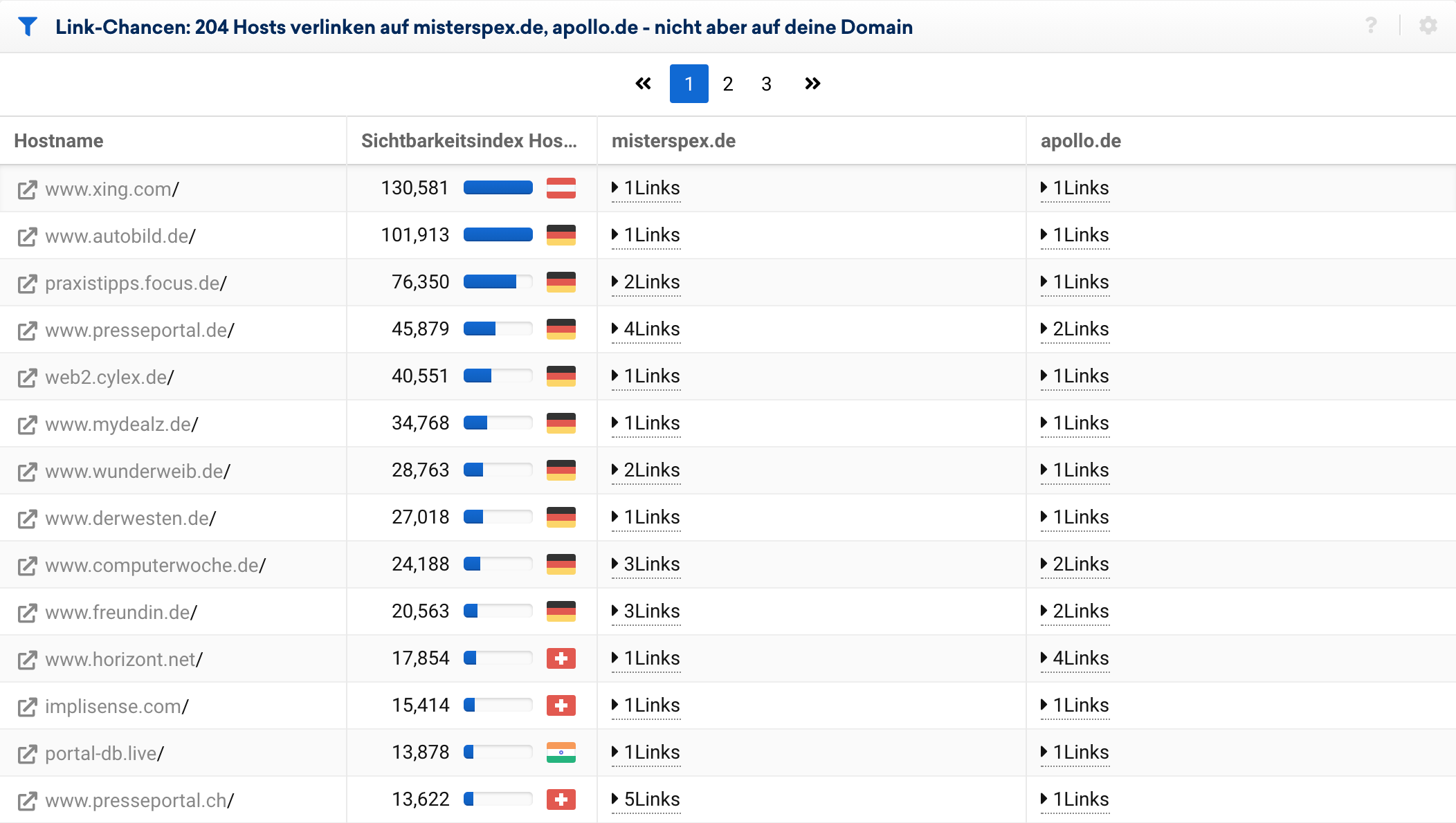Expand 5Links misterspex.de for www.presseportal.ch
The image size is (1456, 823).
tap(646, 799)
